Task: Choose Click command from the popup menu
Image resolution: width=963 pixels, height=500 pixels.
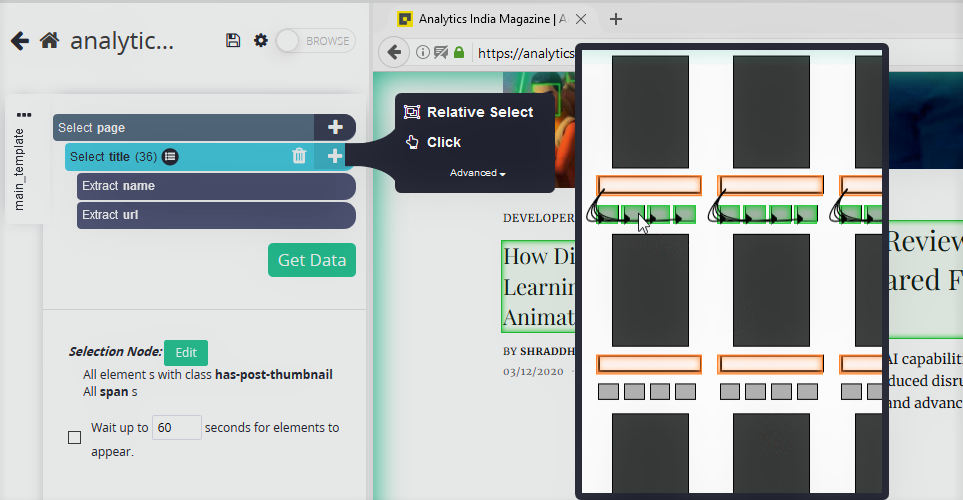Action: point(433,142)
